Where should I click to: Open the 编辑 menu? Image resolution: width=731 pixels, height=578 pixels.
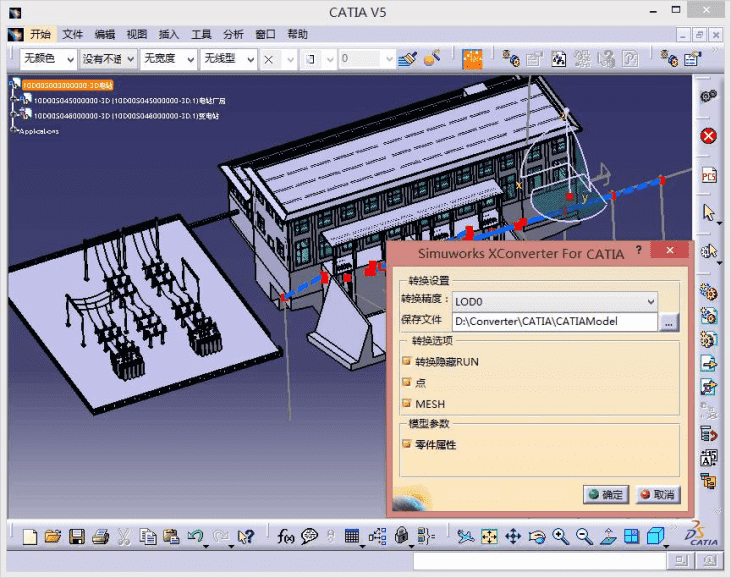pos(105,34)
